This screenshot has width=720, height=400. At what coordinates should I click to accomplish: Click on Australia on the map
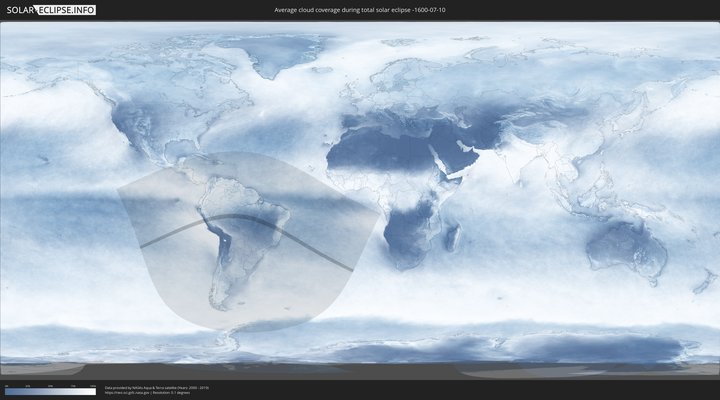625,245
